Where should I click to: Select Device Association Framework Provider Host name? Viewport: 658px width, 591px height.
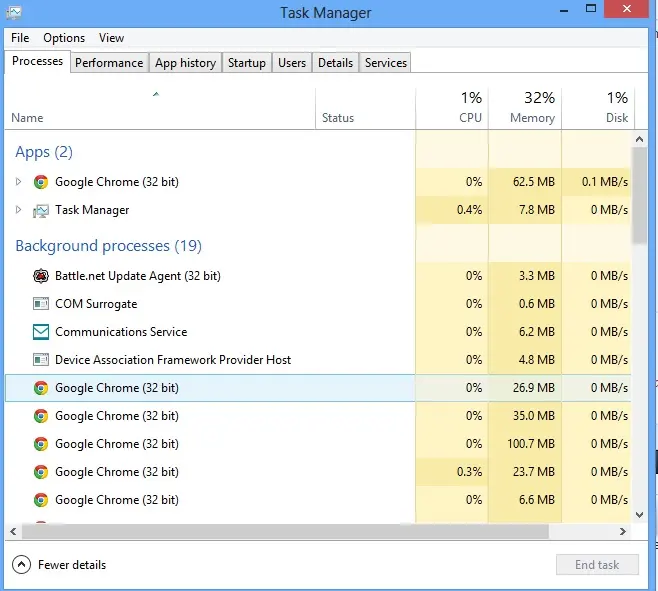[x=173, y=360]
